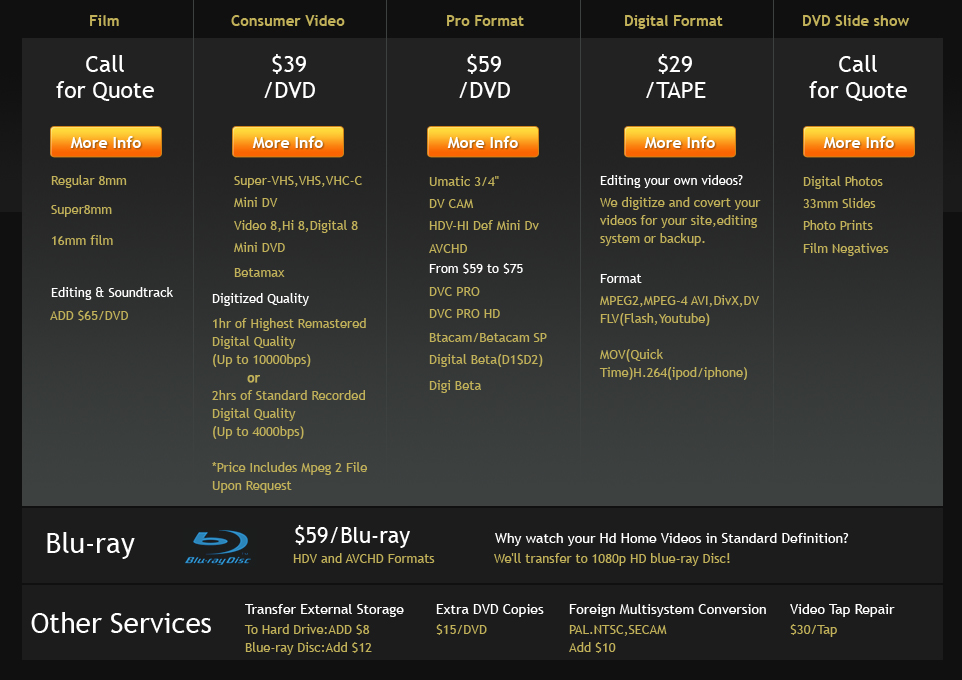Click the Extra DVD Copies service
The image size is (962, 680).
coord(488,609)
